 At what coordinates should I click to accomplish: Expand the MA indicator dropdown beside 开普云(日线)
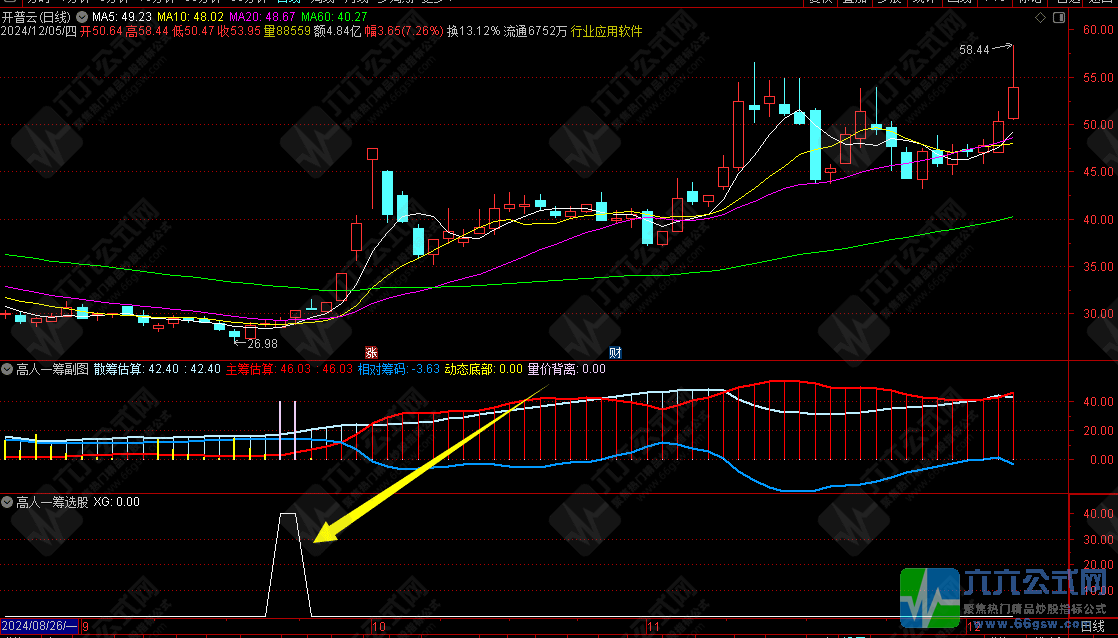point(82,17)
